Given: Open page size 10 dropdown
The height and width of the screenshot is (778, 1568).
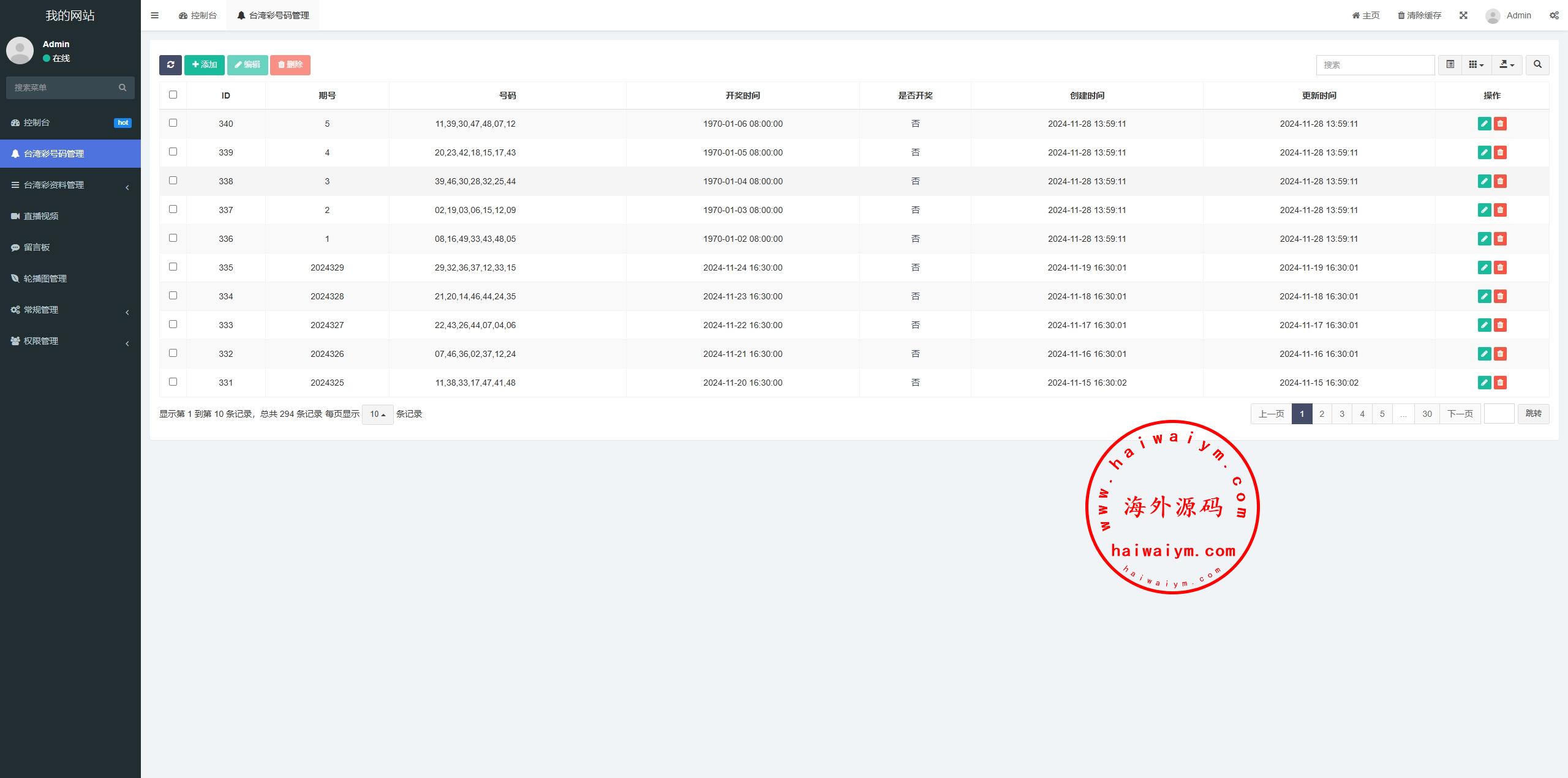Looking at the screenshot, I should click(x=377, y=414).
